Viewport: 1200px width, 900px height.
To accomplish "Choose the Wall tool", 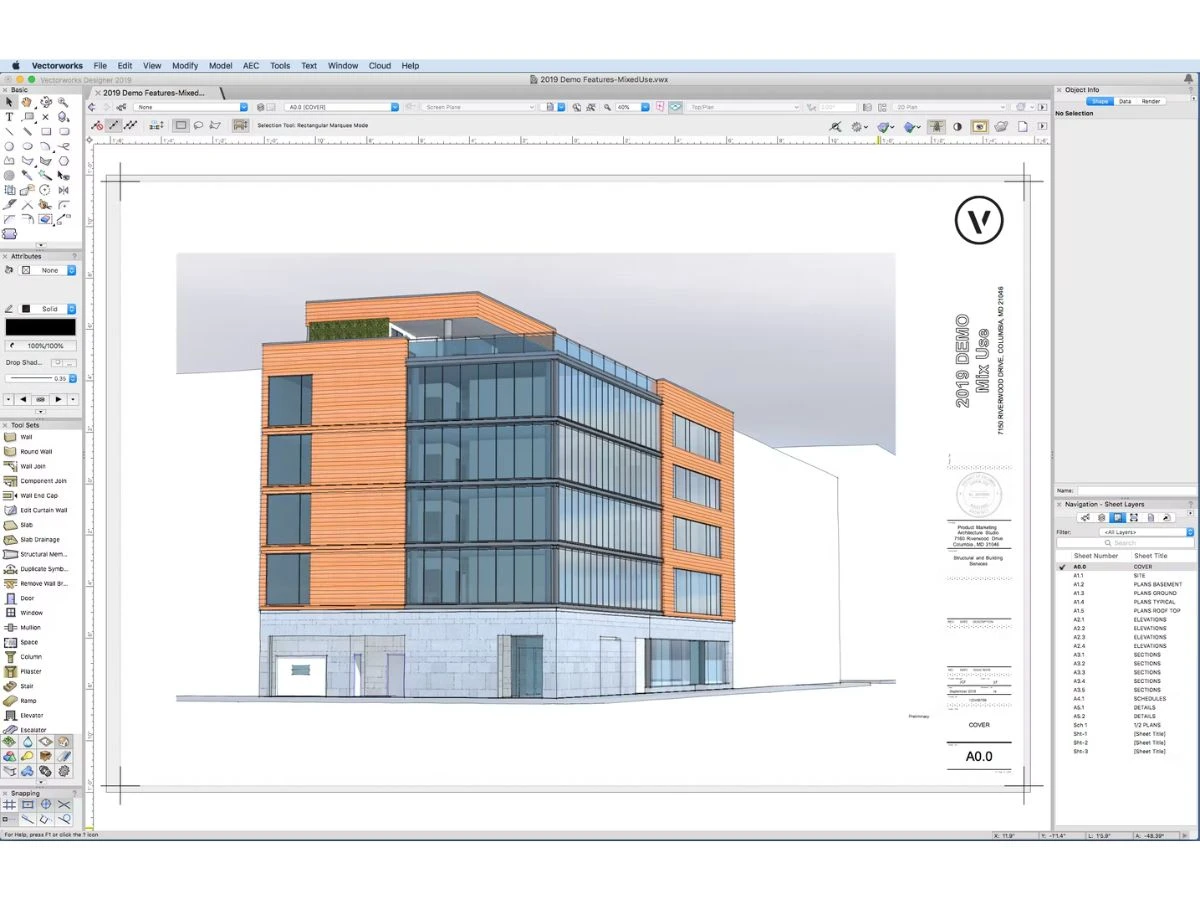I will pyautogui.click(x=27, y=437).
